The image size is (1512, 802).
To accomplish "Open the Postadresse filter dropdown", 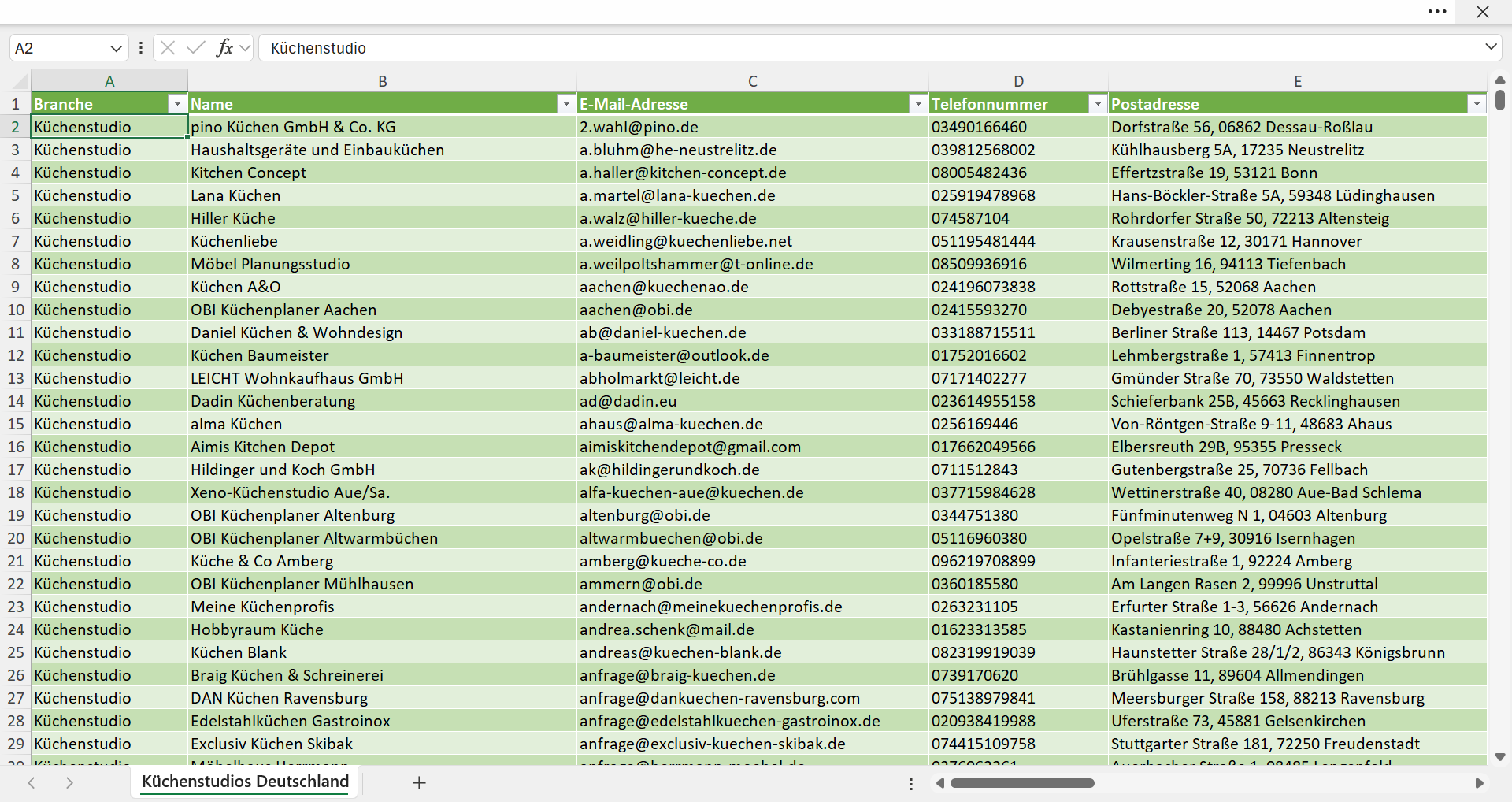I will tap(1476, 104).
